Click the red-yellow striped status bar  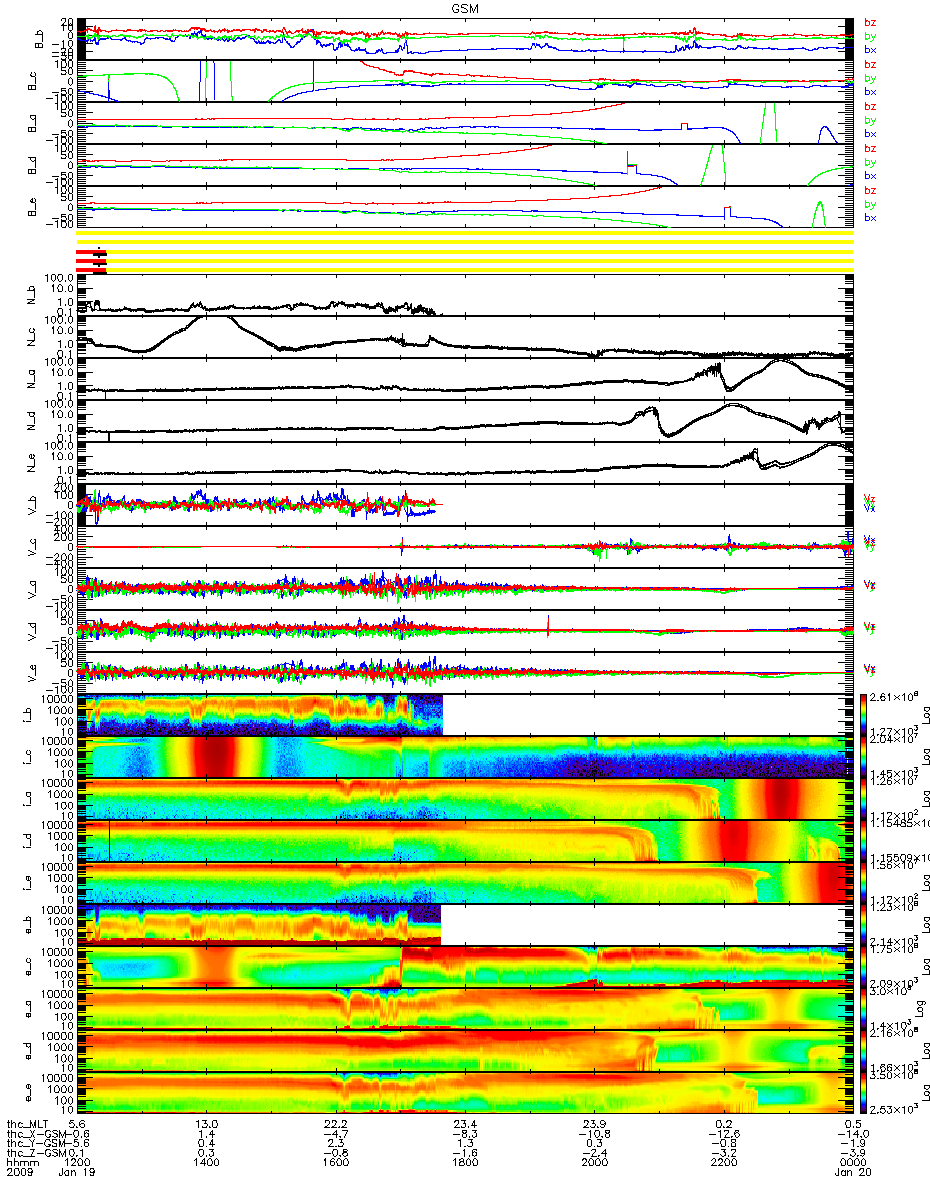[464, 250]
